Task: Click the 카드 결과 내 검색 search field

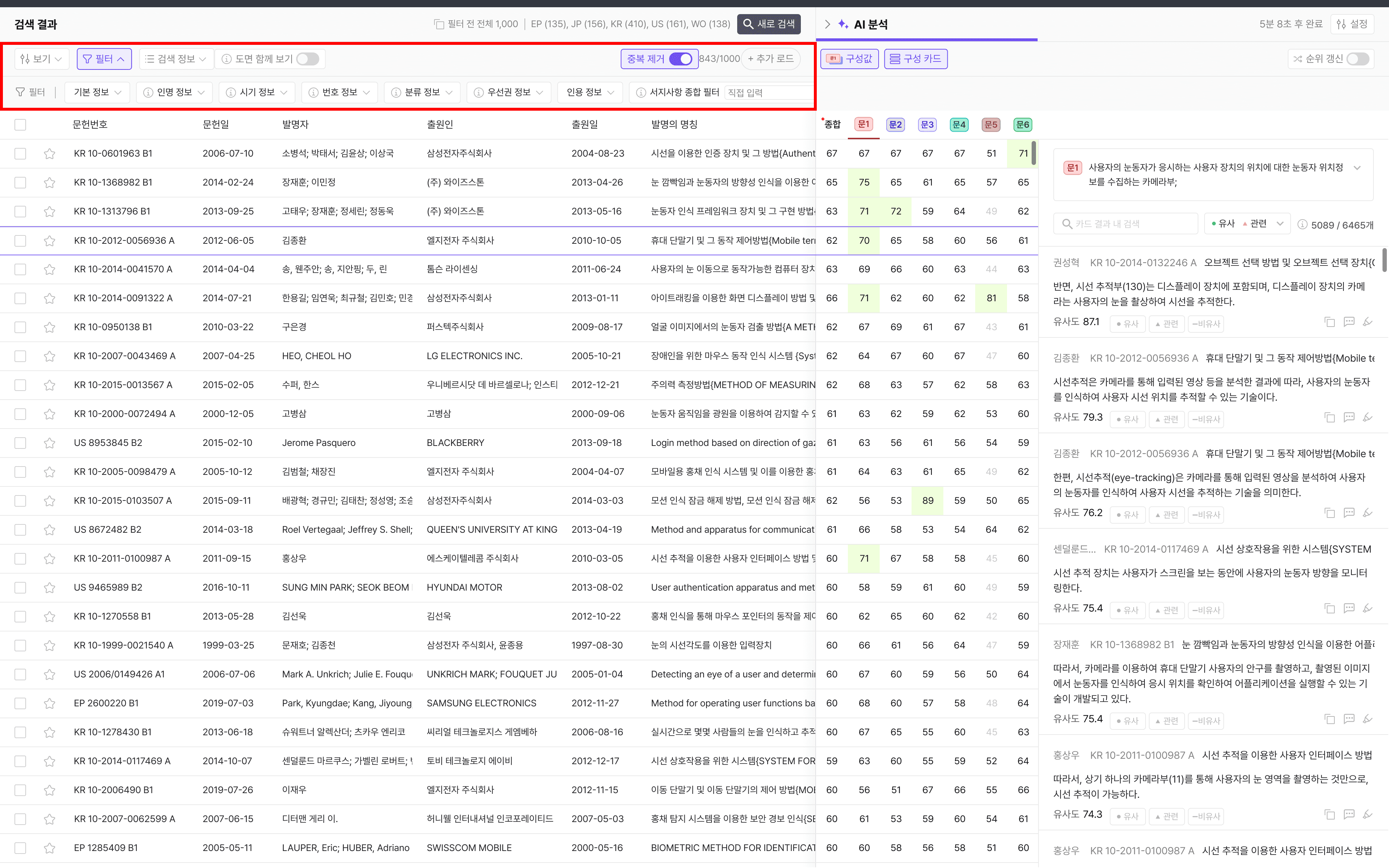Action: [x=1125, y=224]
